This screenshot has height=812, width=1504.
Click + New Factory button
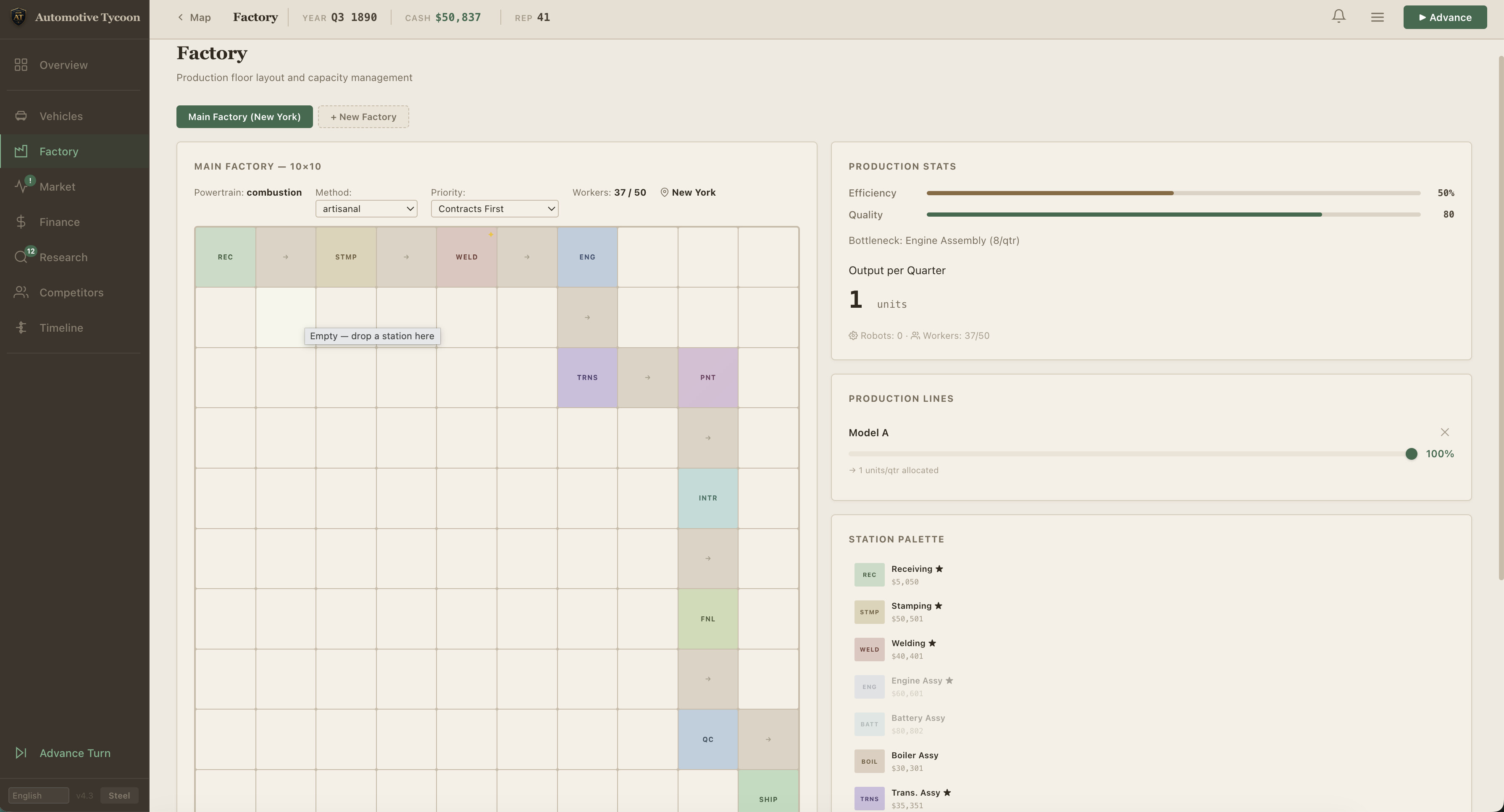coord(363,117)
